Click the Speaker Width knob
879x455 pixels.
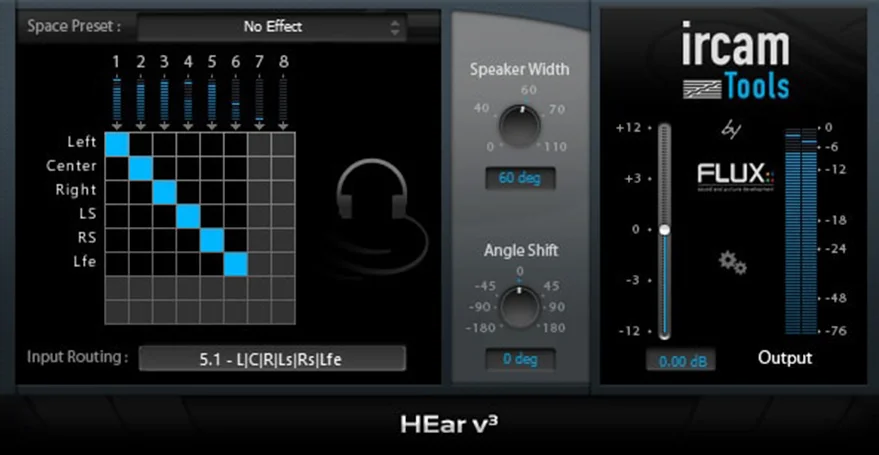coord(520,125)
